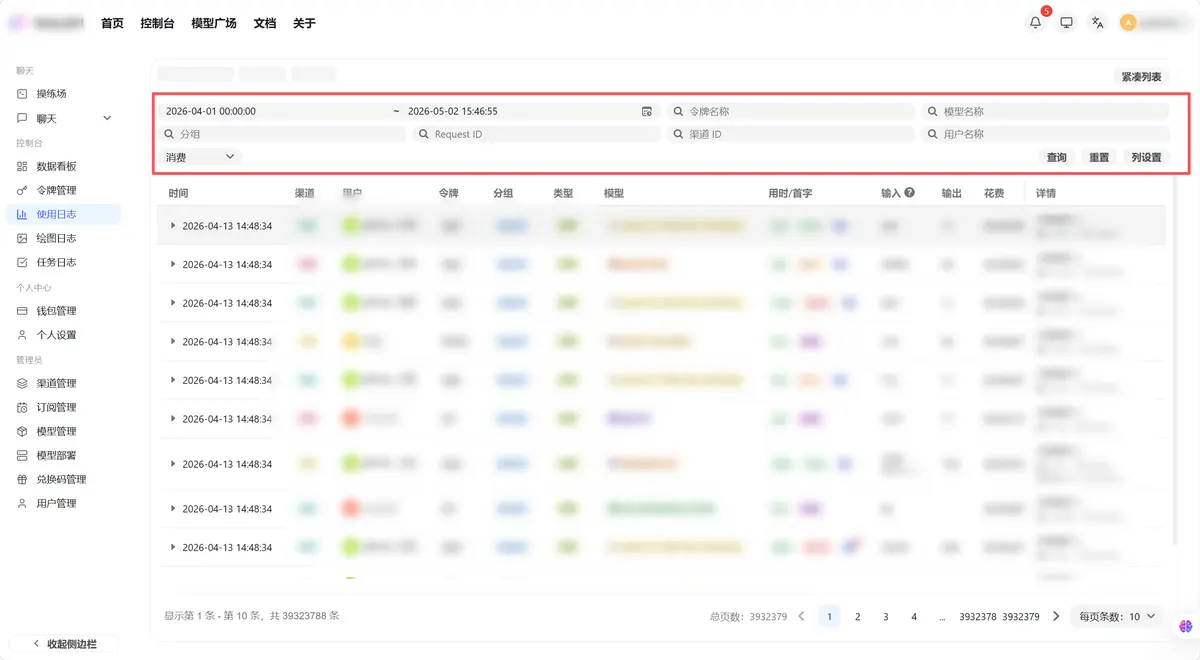Go to 控制台 in top navigation
1200x660 pixels.
[x=157, y=23]
